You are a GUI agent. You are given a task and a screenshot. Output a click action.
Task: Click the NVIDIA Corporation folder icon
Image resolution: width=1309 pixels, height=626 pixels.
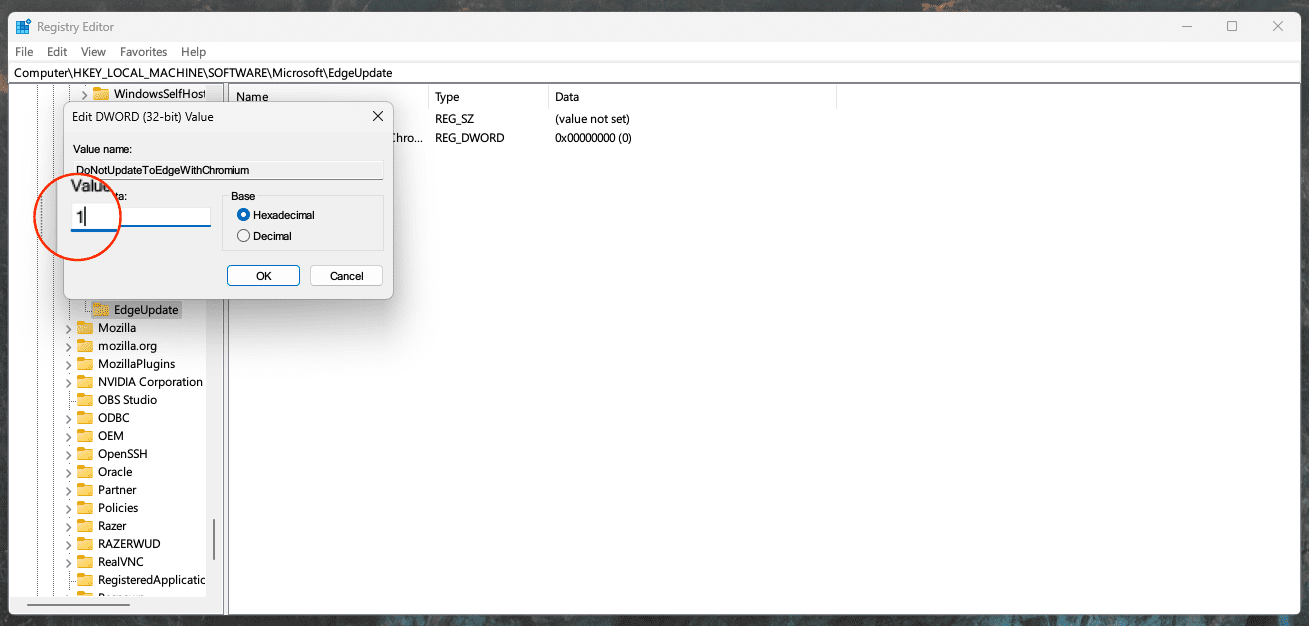(85, 382)
